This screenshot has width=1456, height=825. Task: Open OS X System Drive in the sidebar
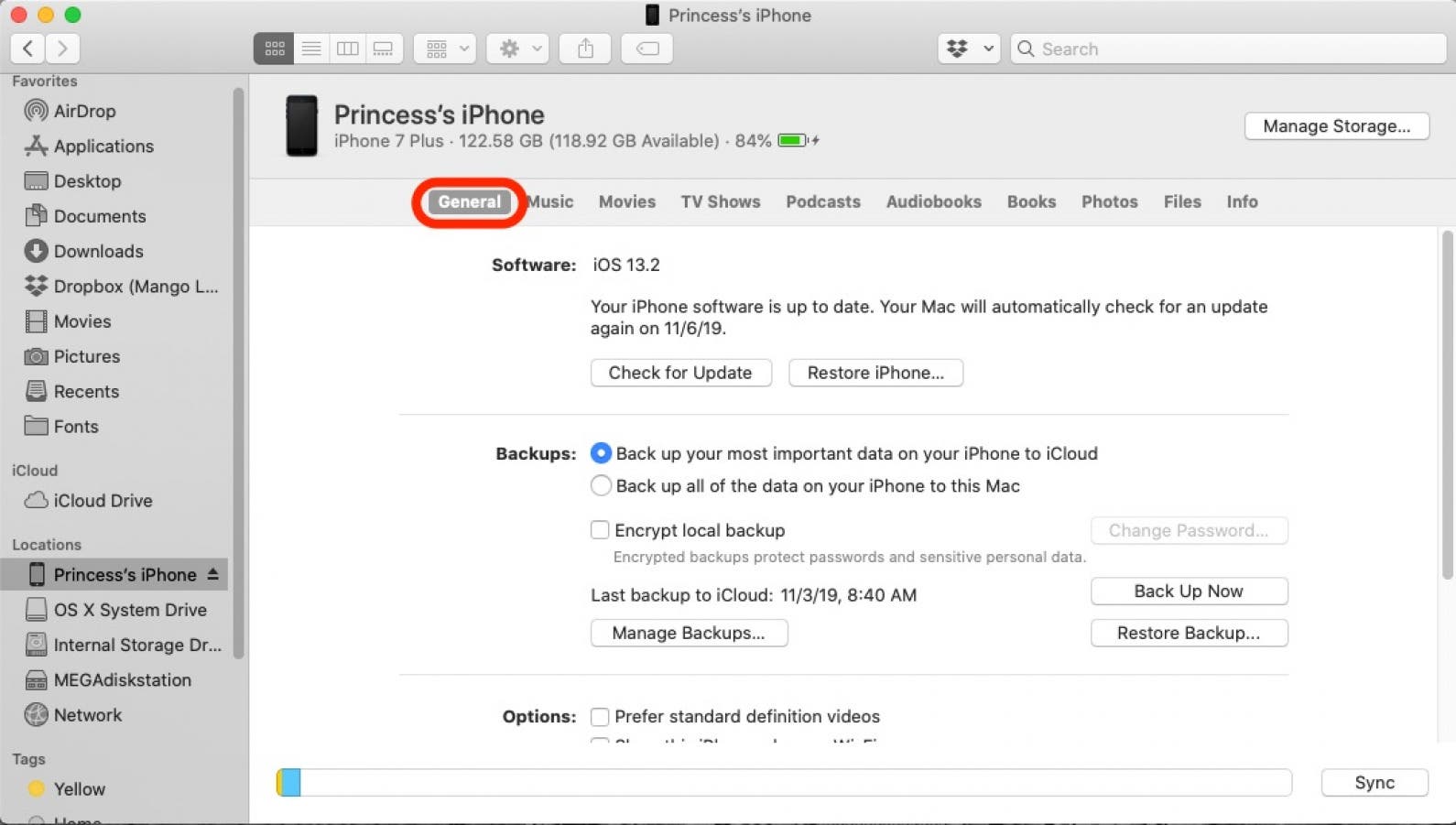(114, 610)
